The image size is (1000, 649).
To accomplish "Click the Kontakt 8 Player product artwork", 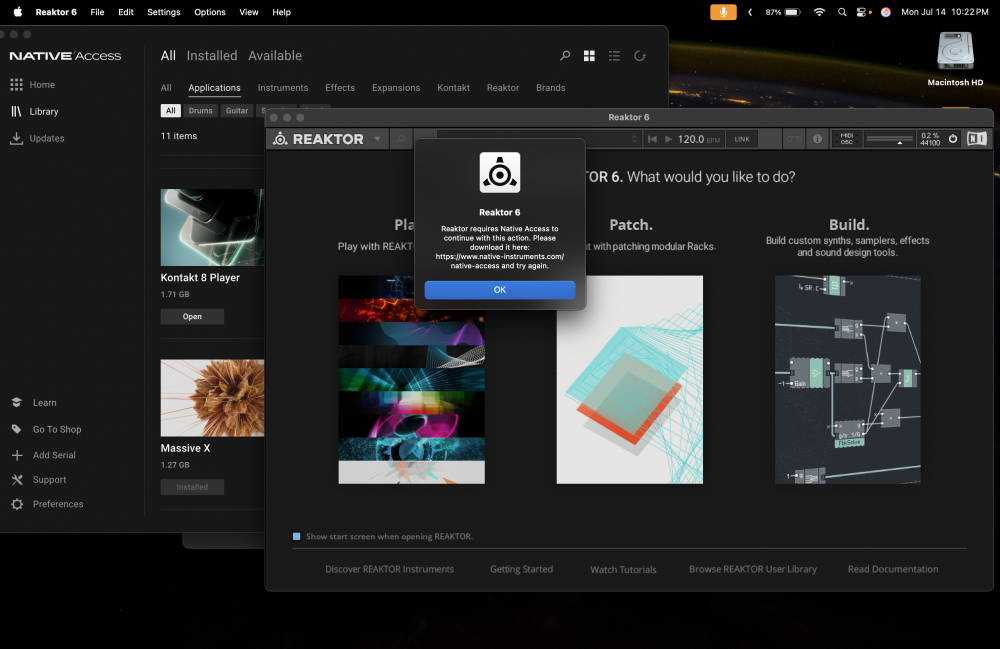I will 212,228.
